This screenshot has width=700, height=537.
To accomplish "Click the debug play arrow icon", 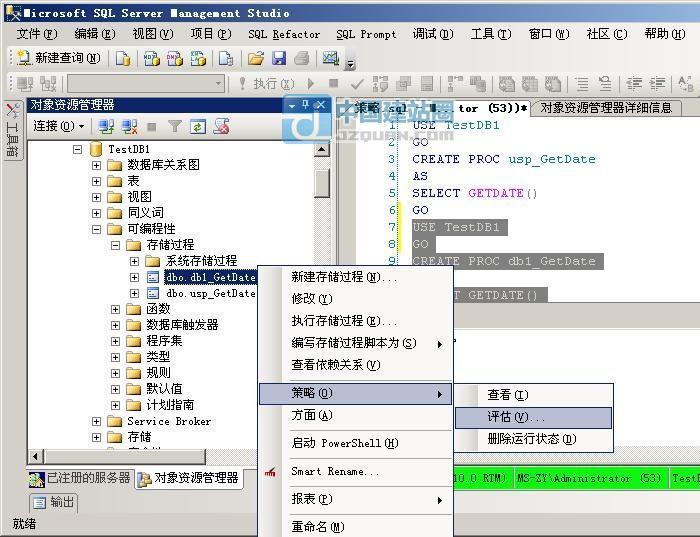I will click(311, 83).
